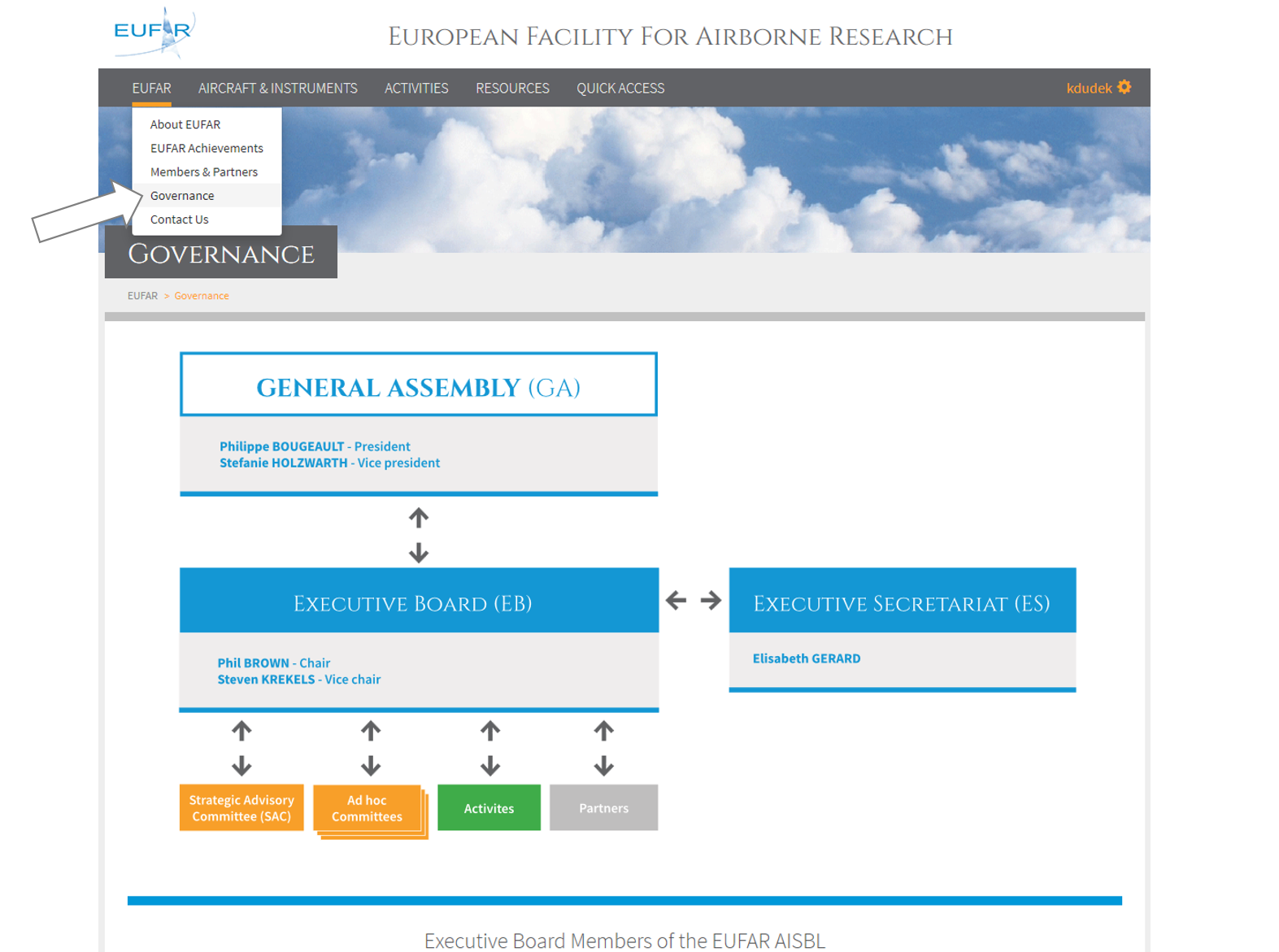Screen dimensions: 1279x952
Task: Click the EUFAR logo in header
Action: tap(153, 33)
